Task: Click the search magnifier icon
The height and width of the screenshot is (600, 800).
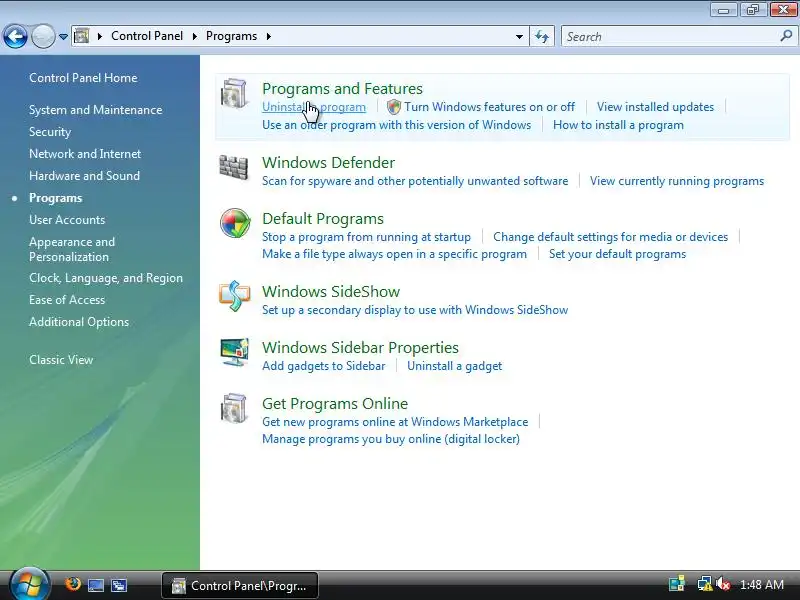Action: pos(786,36)
